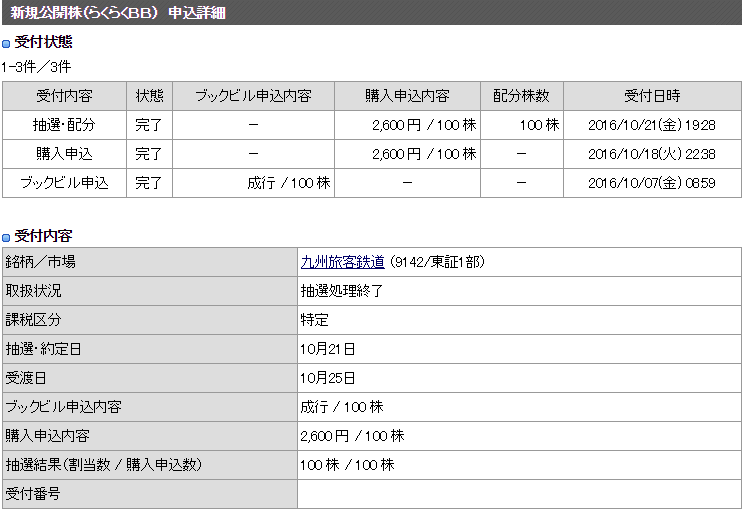Screen dimensions: 744x513
Task: Click the 取扱状況 label cell
Action: pyautogui.click(x=150, y=291)
